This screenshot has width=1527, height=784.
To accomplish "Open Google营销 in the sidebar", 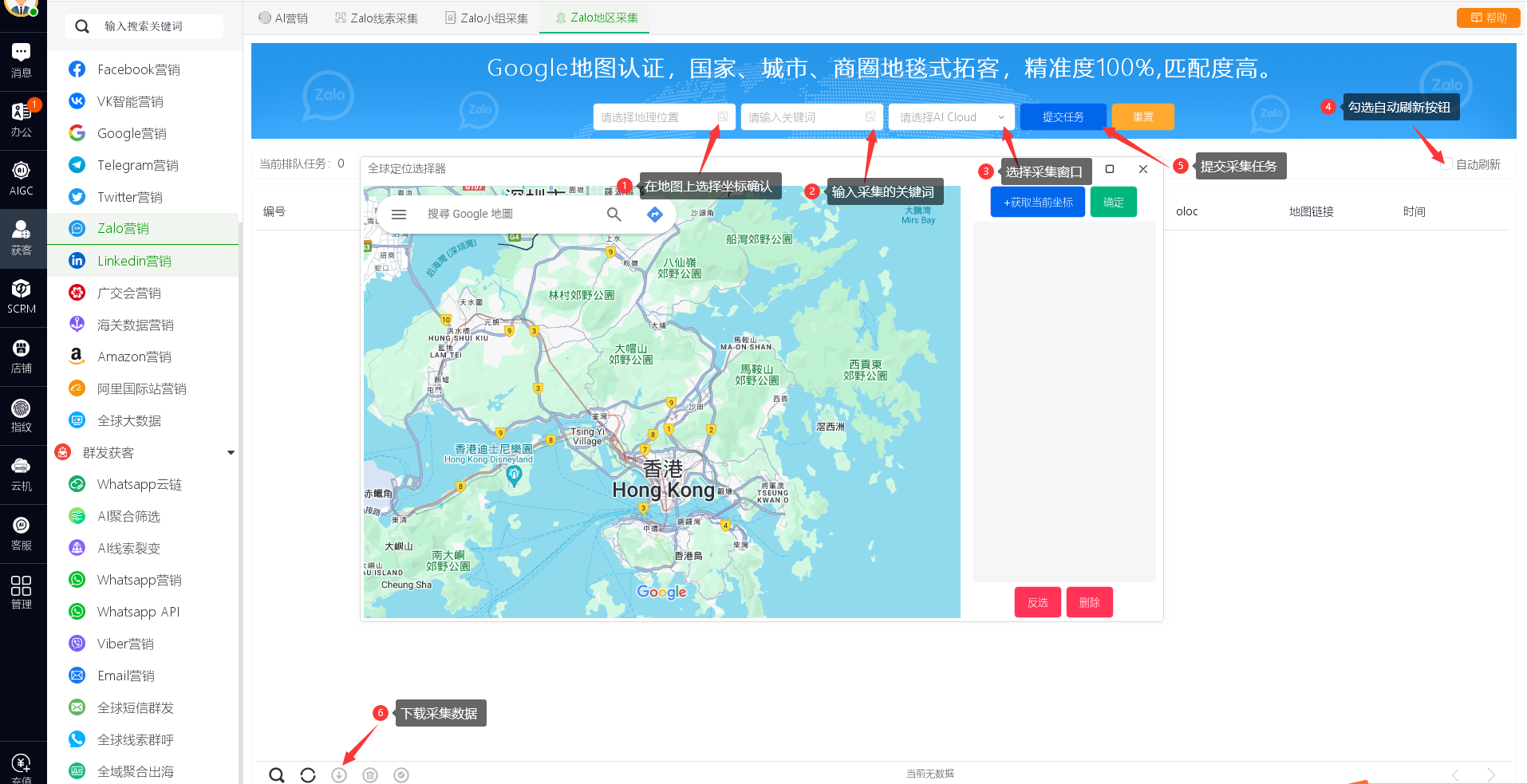I will (x=132, y=133).
